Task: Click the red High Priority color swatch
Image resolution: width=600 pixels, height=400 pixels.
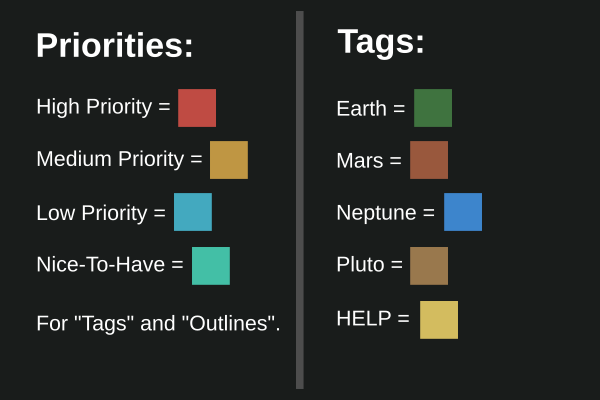Action: click(197, 108)
